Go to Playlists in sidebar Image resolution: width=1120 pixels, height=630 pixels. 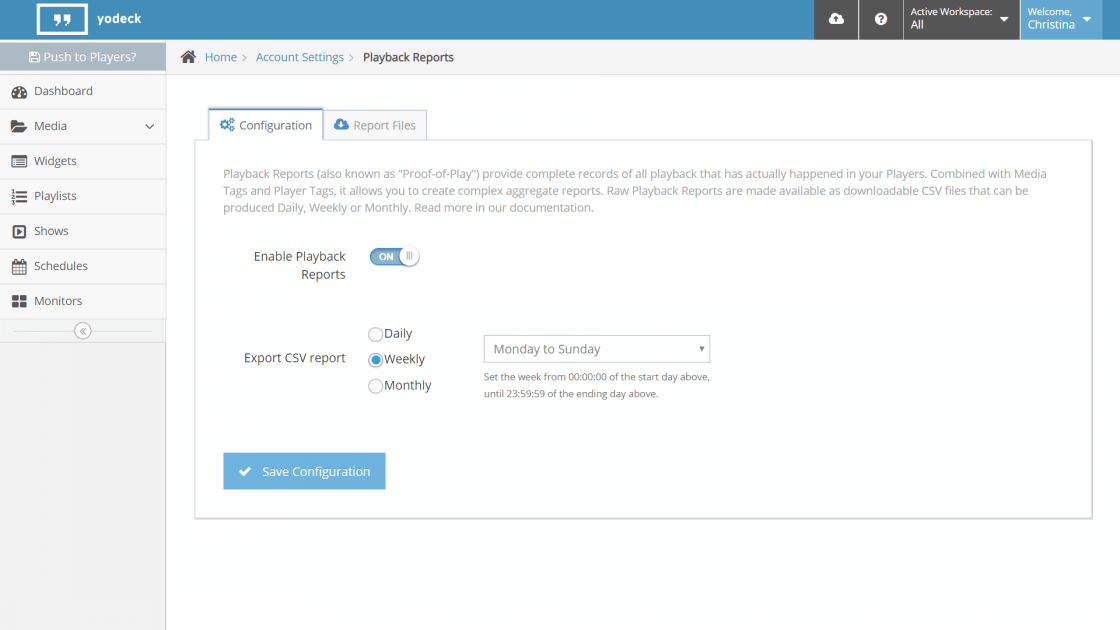(x=55, y=196)
